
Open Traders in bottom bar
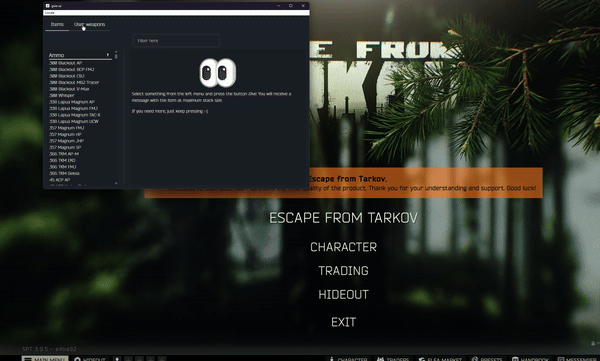[x=393, y=359]
